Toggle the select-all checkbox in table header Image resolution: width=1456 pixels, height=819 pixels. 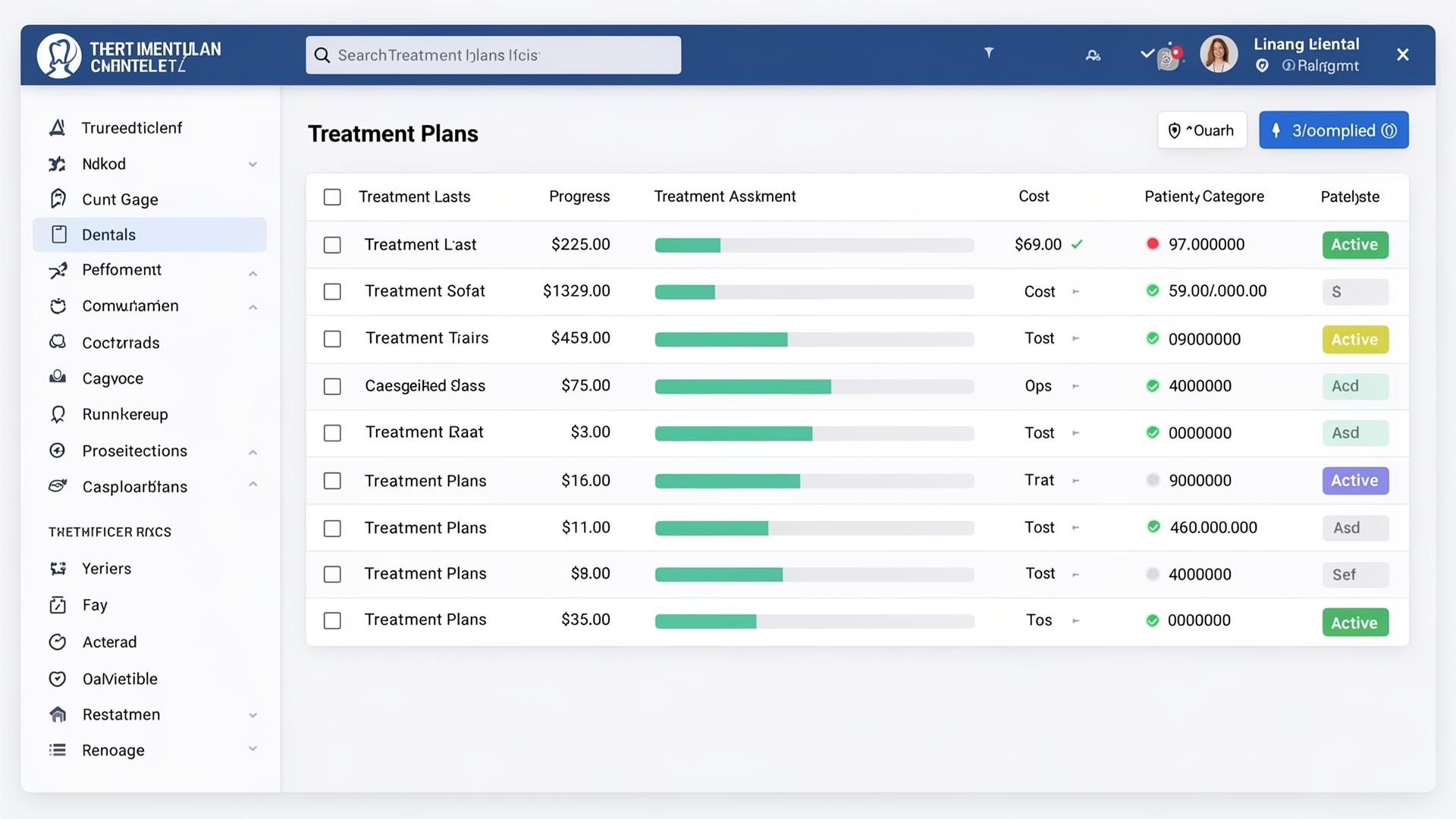point(332,197)
